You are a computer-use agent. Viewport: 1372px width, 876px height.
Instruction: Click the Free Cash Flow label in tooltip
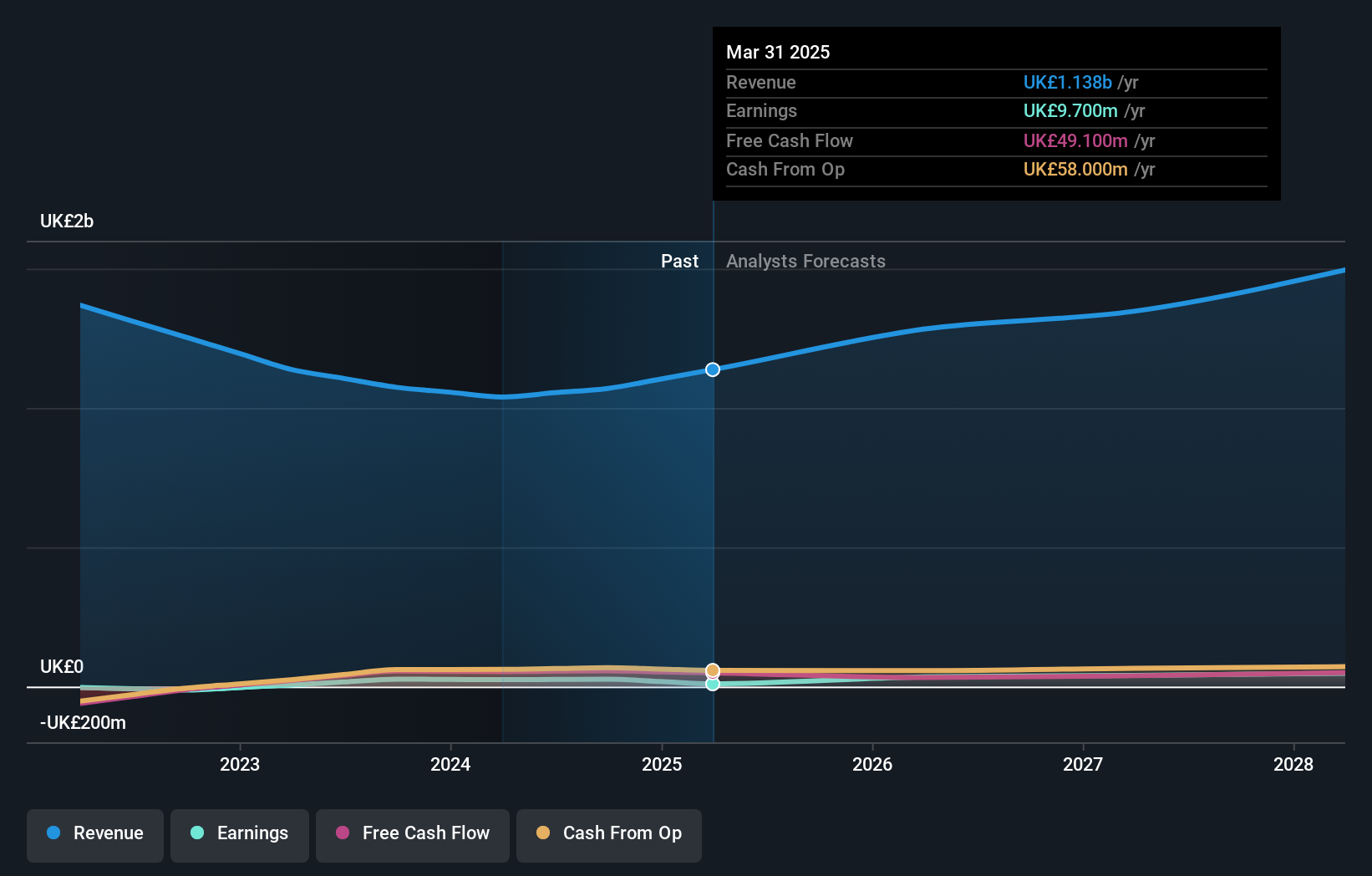coord(790,140)
